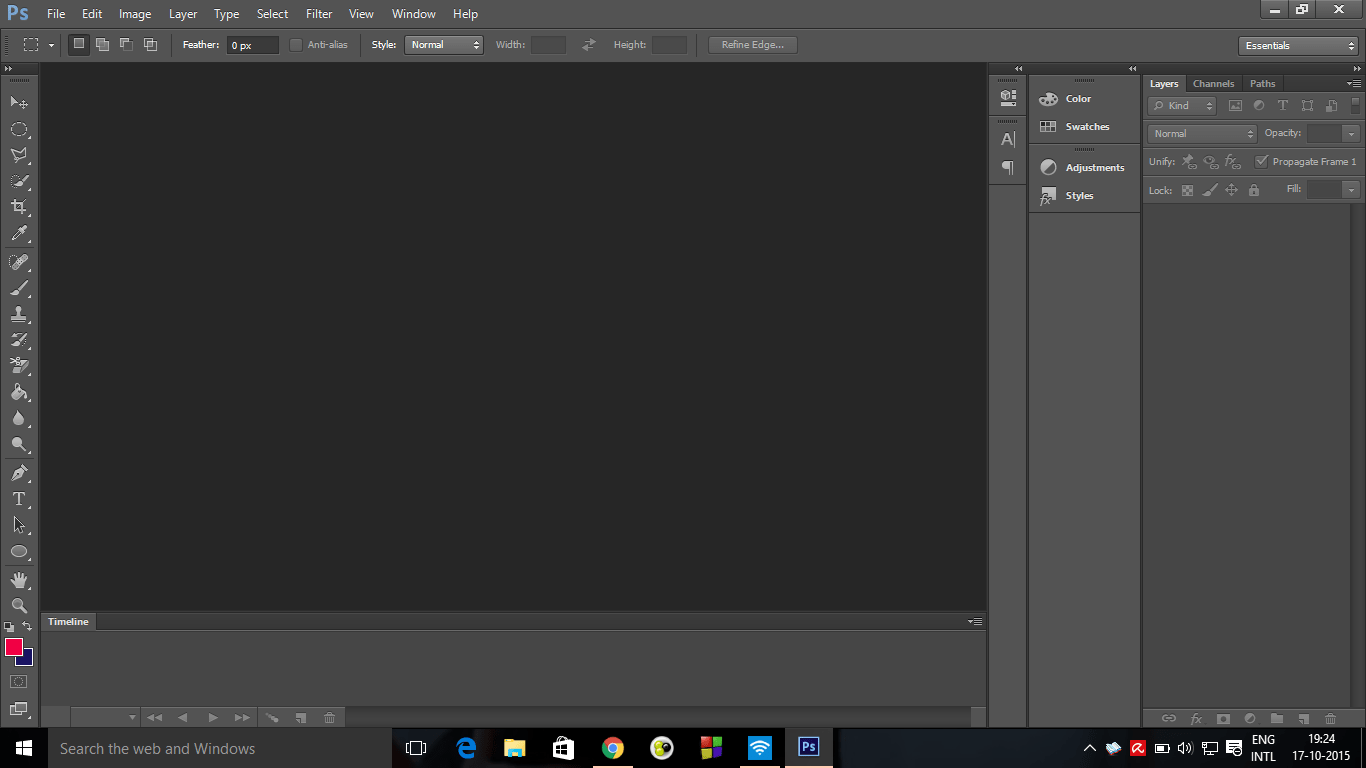
Task: Click the Unify layer visibility icon
Action: coord(1211,161)
